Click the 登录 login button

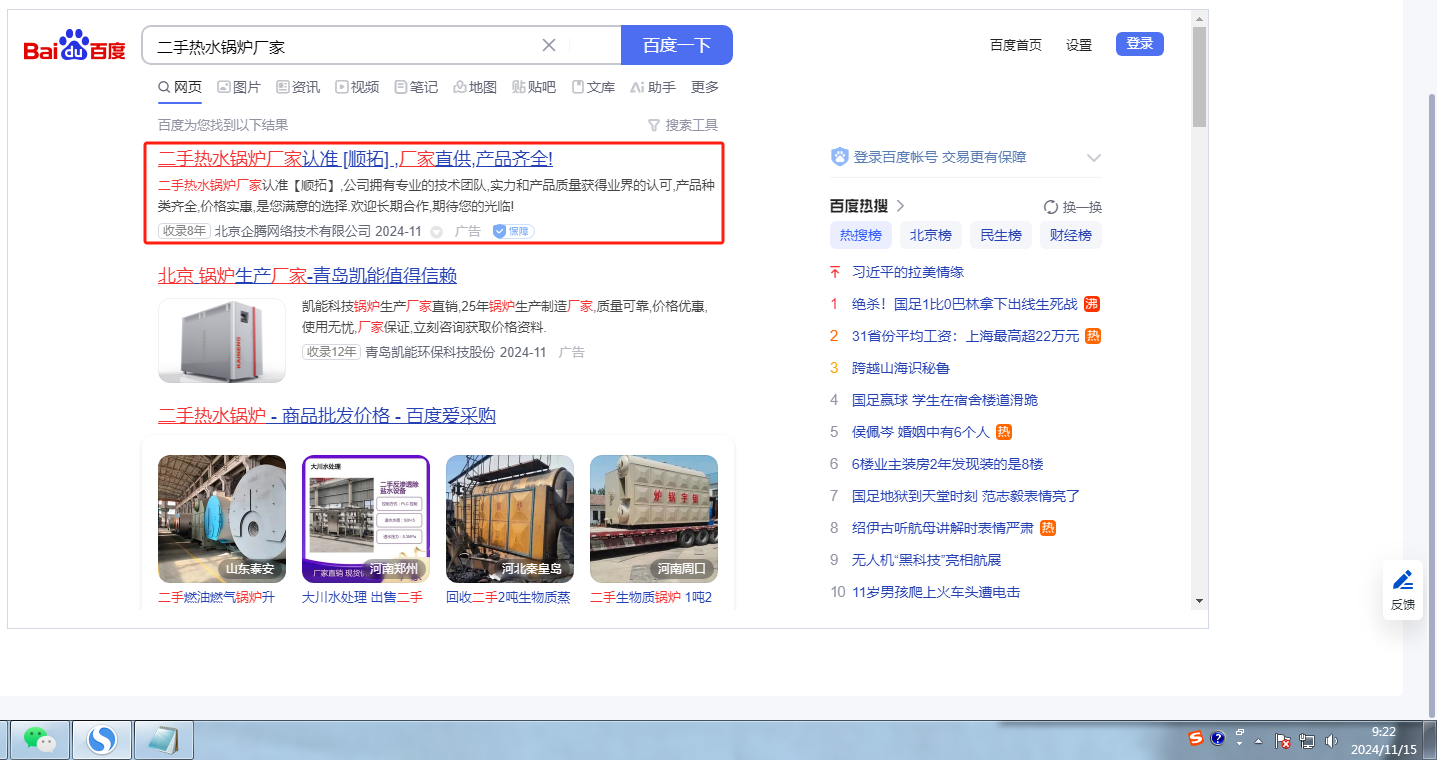pyautogui.click(x=1139, y=44)
